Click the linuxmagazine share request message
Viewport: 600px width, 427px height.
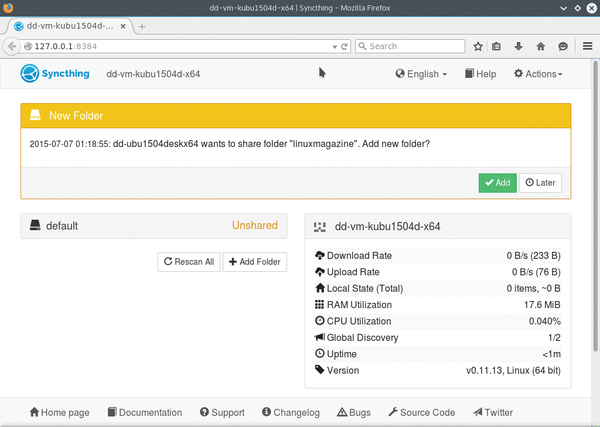[x=230, y=144]
